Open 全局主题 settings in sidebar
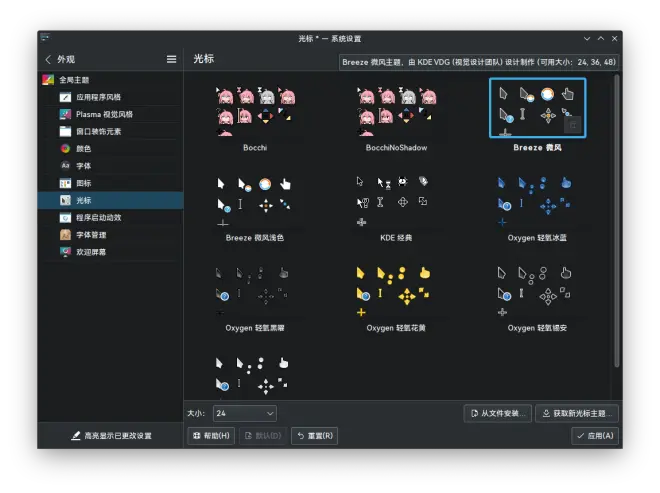 [x=75, y=80]
